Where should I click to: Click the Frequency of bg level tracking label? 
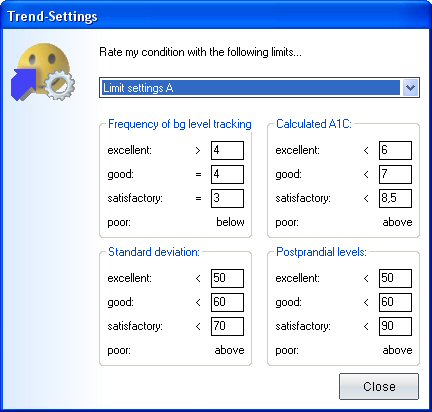tap(180, 124)
